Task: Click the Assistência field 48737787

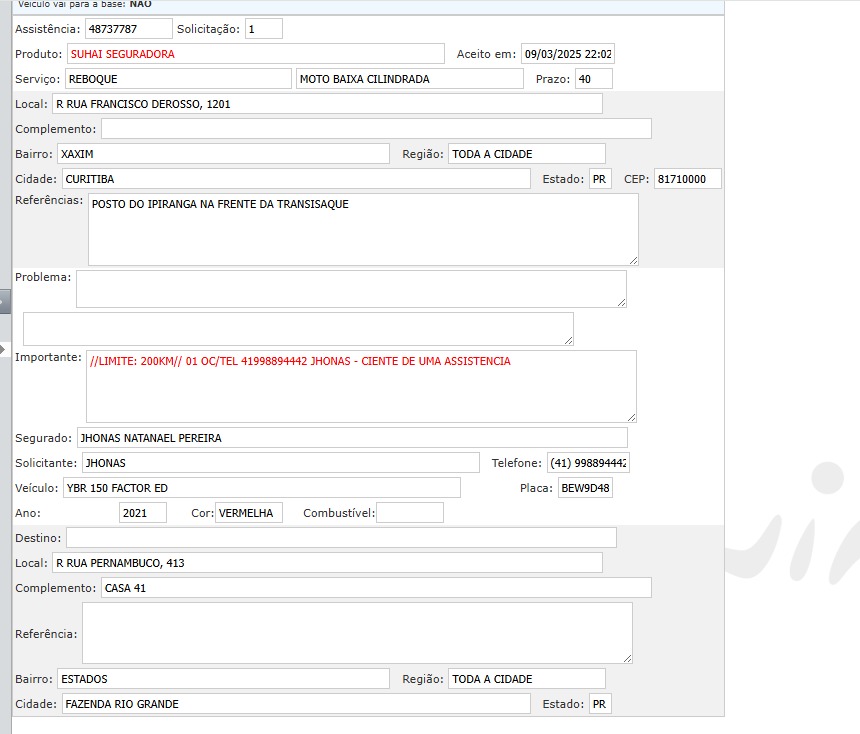Action: point(129,29)
